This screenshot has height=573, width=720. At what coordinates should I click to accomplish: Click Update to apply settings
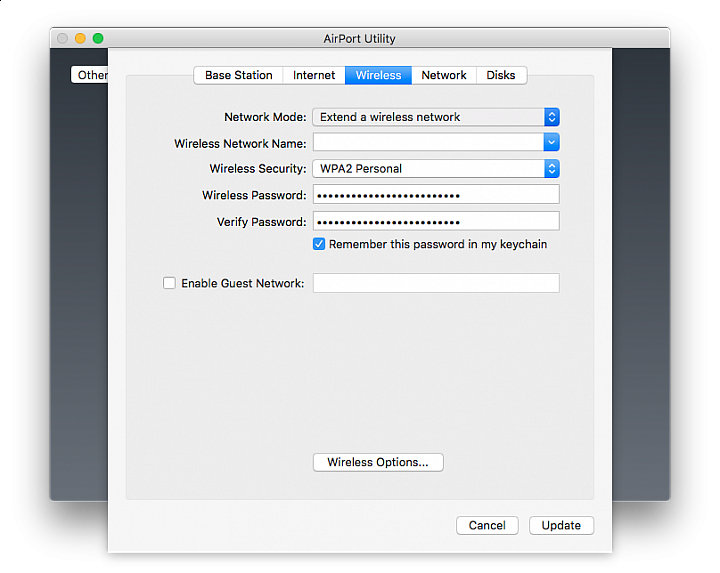561,525
